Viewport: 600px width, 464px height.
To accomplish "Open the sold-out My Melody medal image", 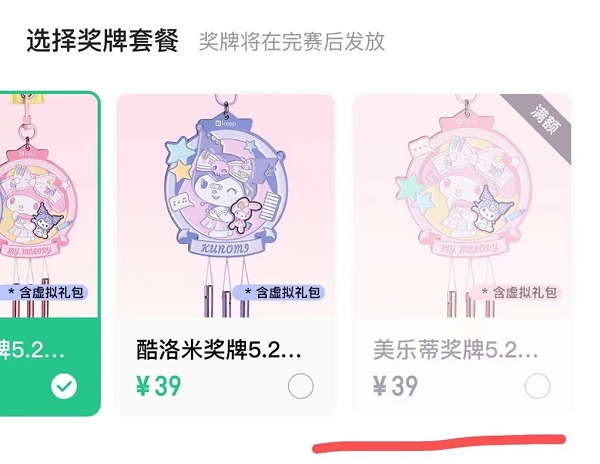I will coord(462,206).
